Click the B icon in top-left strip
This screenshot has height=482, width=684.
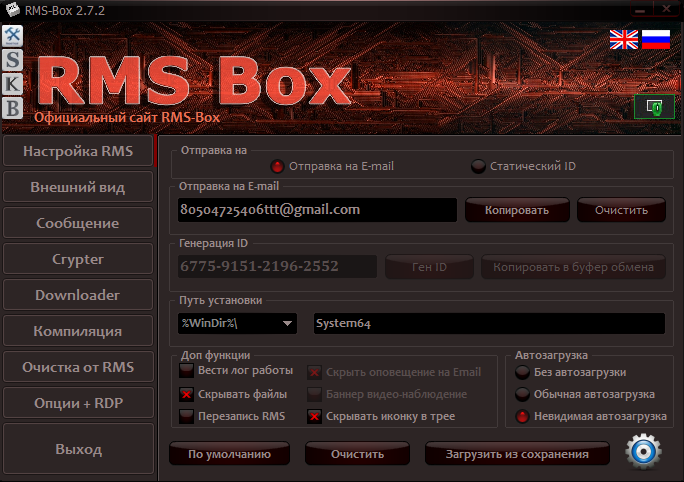pyautogui.click(x=13, y=107)
